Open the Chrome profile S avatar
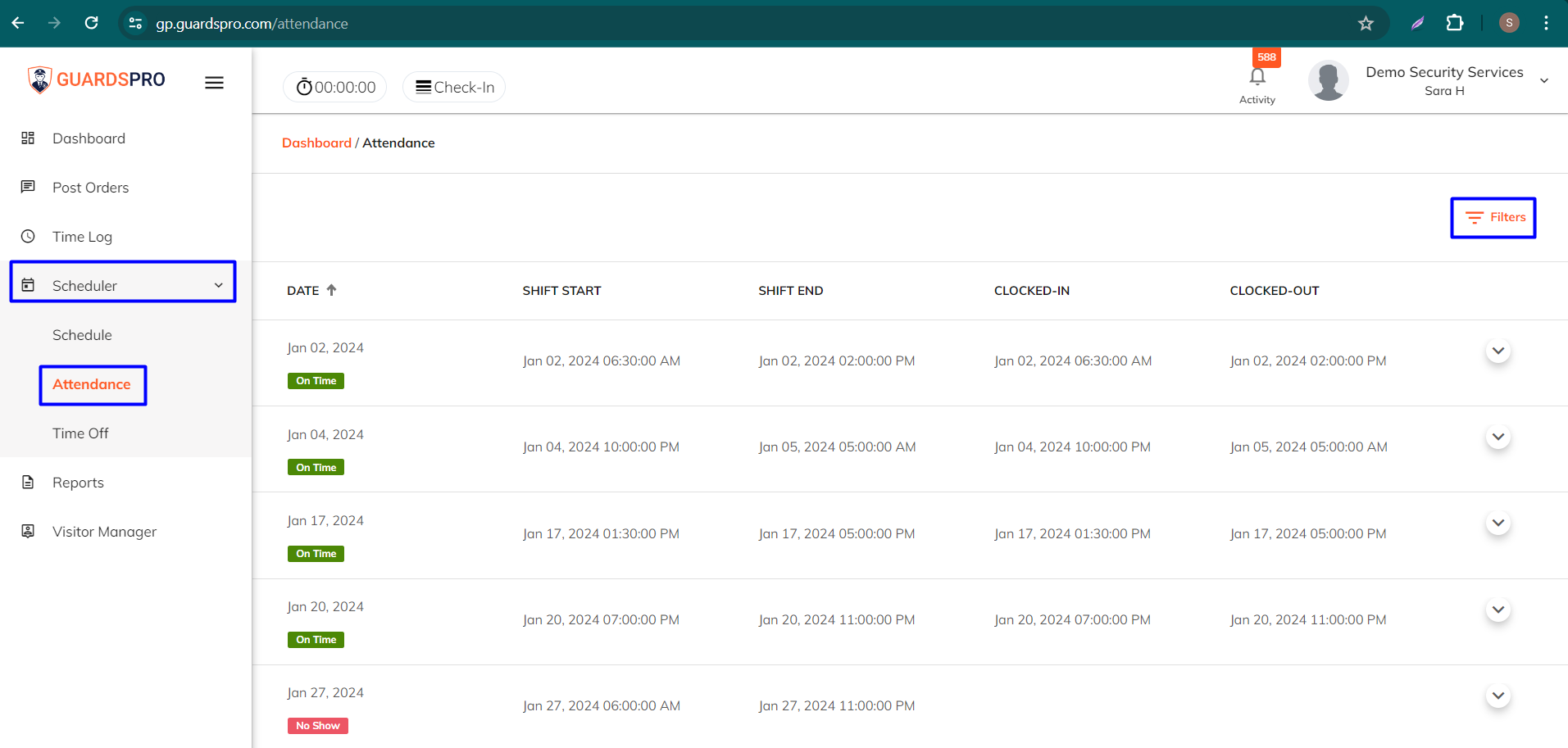Screen dimensions: 1568x748 pos(1509,23)
